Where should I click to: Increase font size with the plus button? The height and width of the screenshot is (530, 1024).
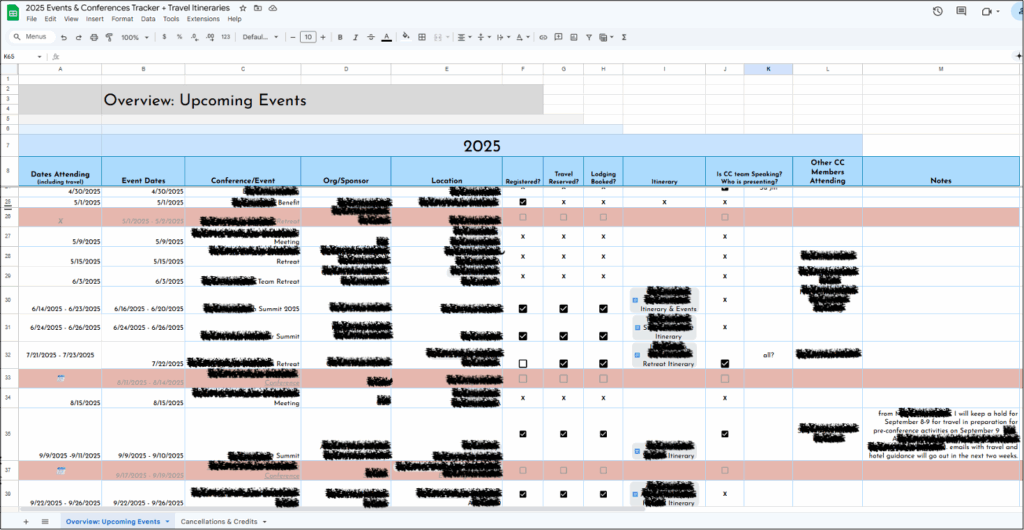(x=324, y=37)
